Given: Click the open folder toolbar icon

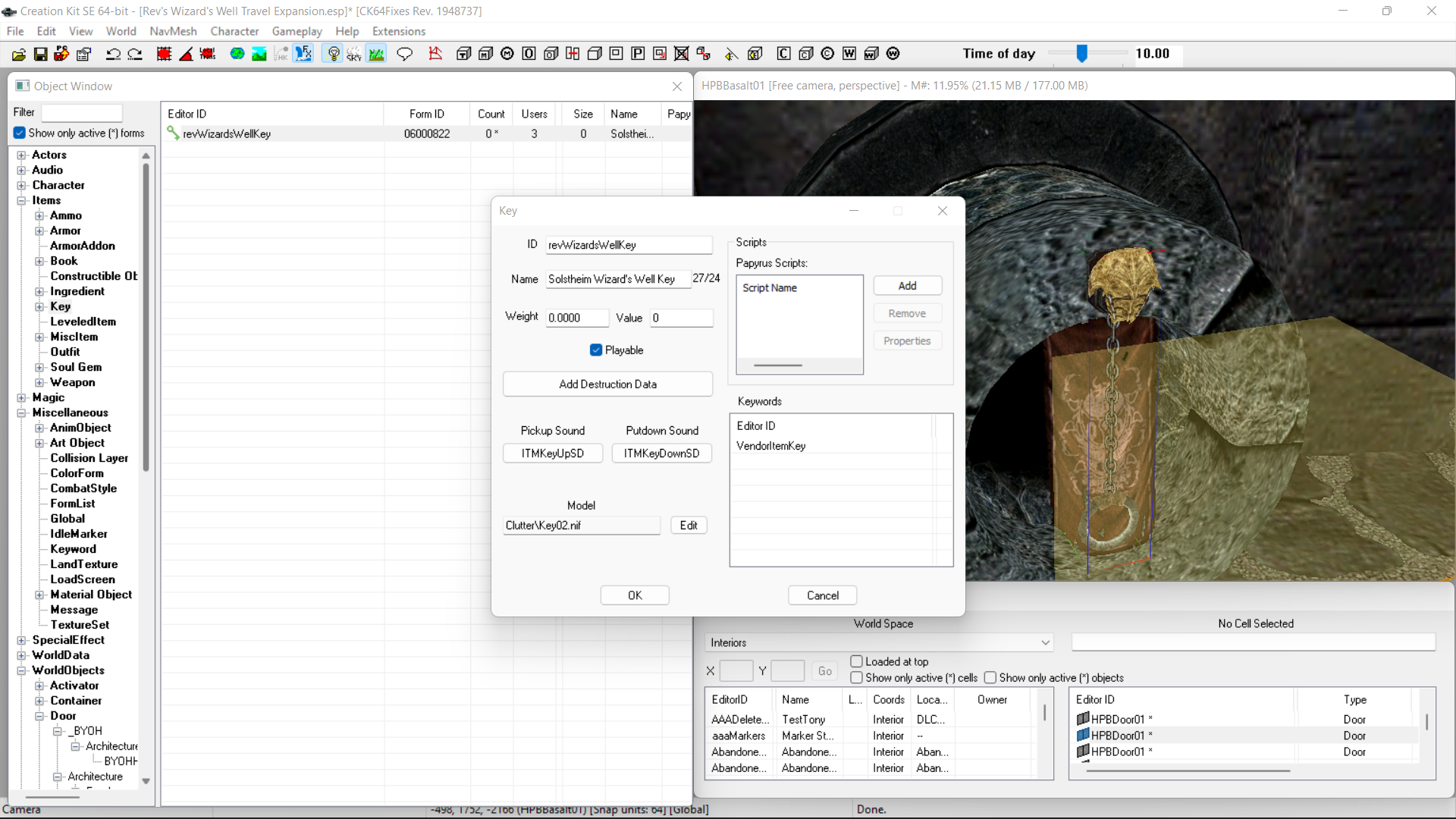Looking at the screenshot, I should tap(19, 54).
